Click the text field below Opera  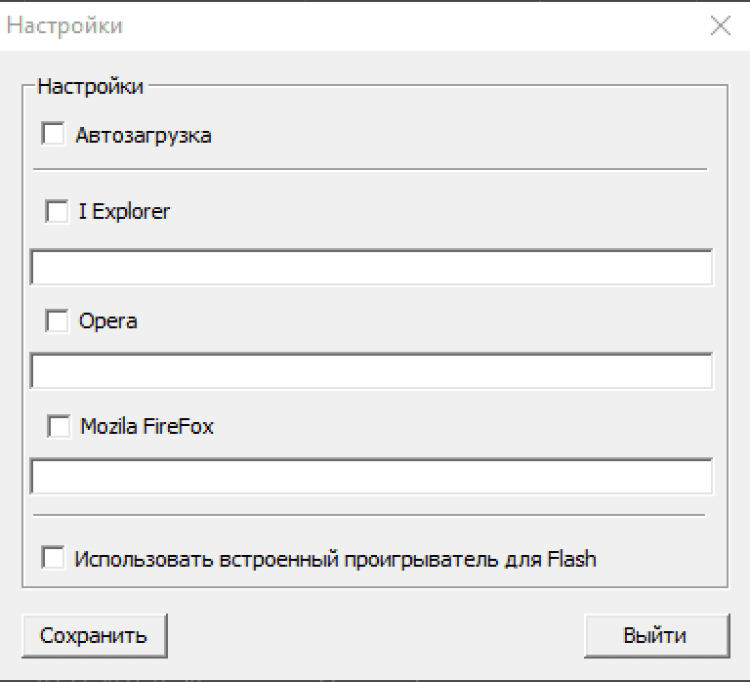(x=371, y=371)
